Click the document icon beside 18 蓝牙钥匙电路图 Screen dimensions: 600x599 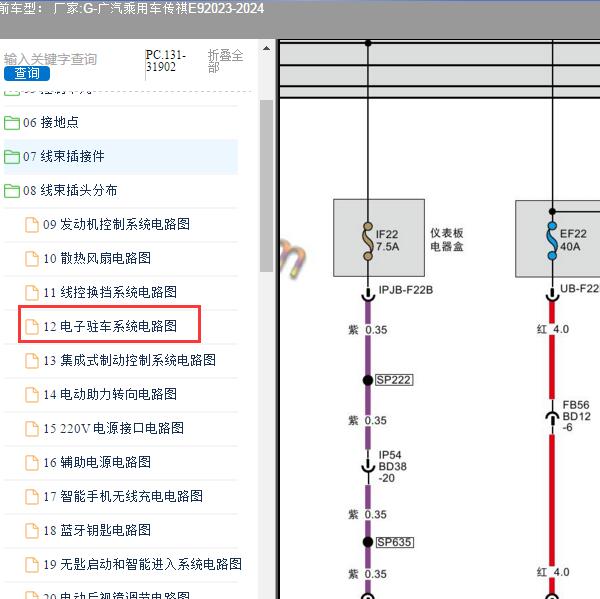(x=32, y=530)
